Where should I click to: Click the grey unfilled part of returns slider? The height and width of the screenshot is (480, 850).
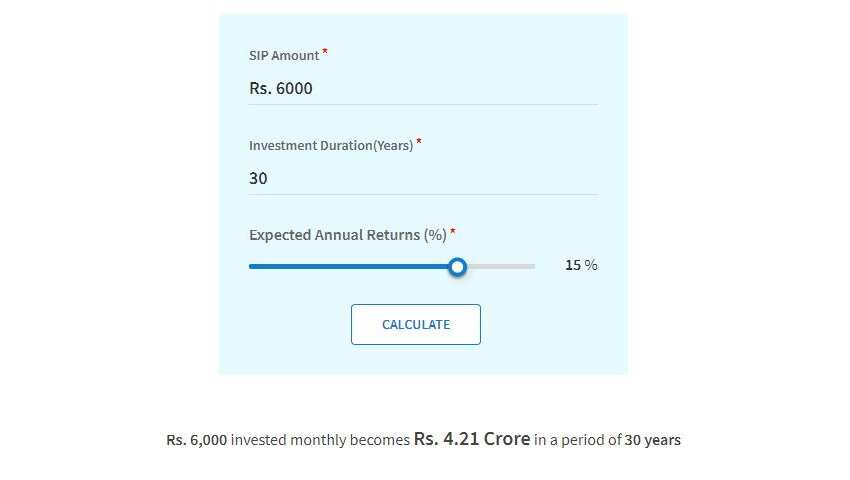pos(501,266)
